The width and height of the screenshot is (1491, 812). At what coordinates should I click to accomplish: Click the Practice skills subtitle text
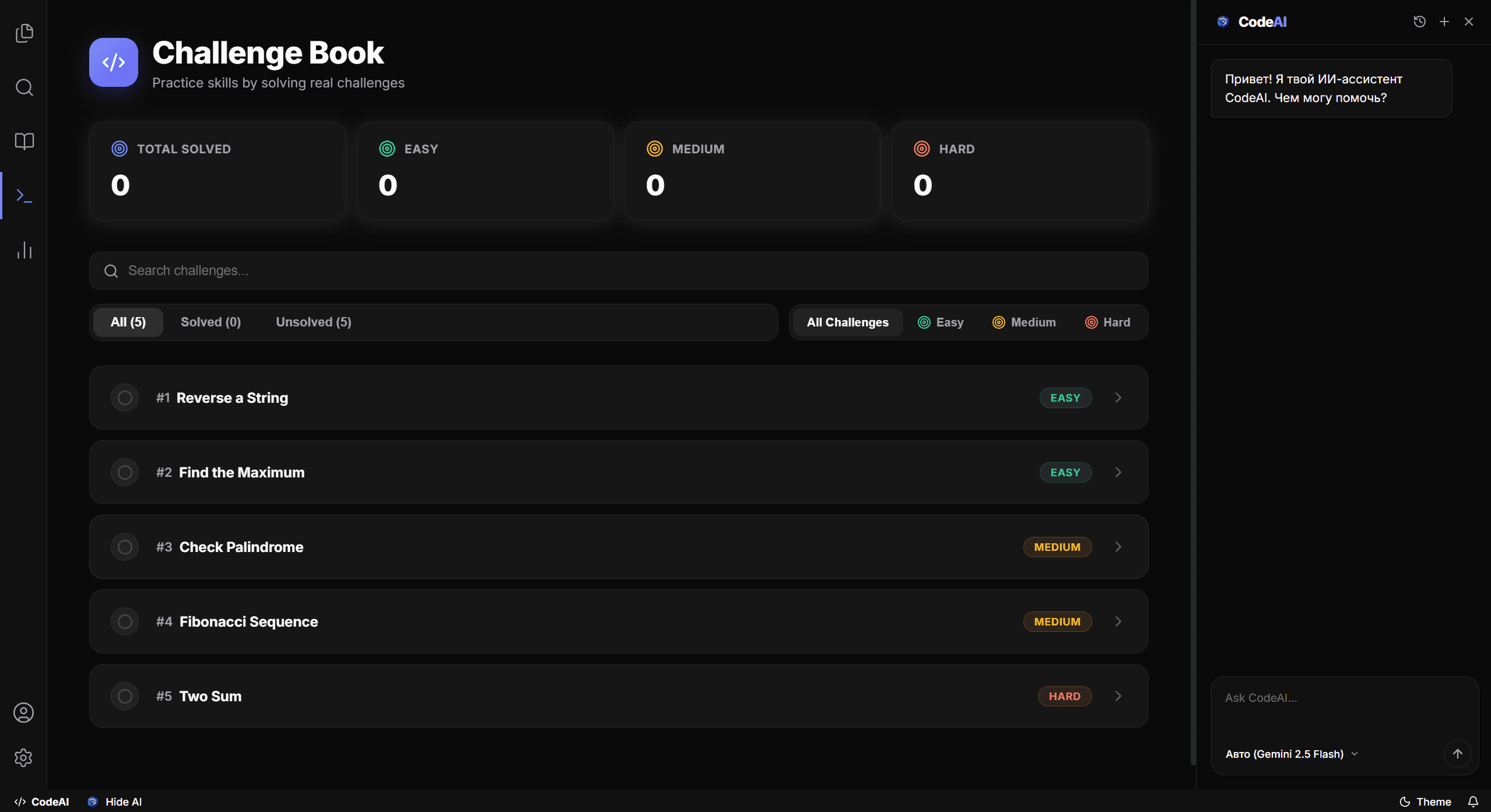coord(278,83)
